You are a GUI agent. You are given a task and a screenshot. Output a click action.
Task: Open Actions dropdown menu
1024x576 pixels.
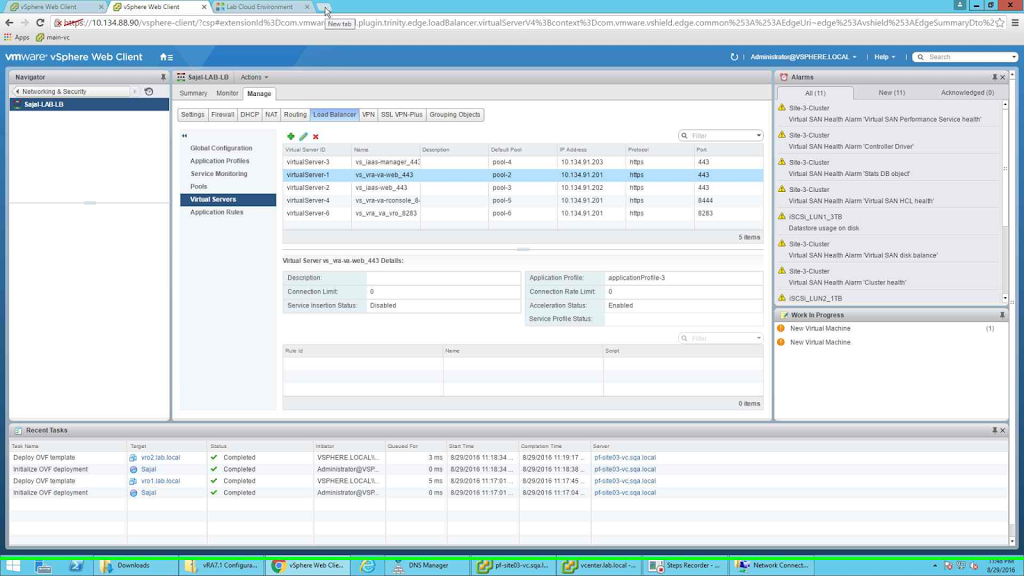[254, 77]
